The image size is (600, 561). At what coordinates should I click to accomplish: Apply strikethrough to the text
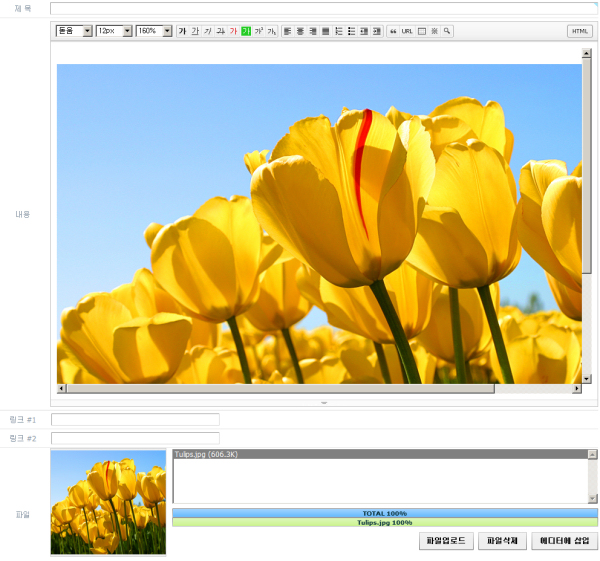pyautogui.click(x=220, y=31)
